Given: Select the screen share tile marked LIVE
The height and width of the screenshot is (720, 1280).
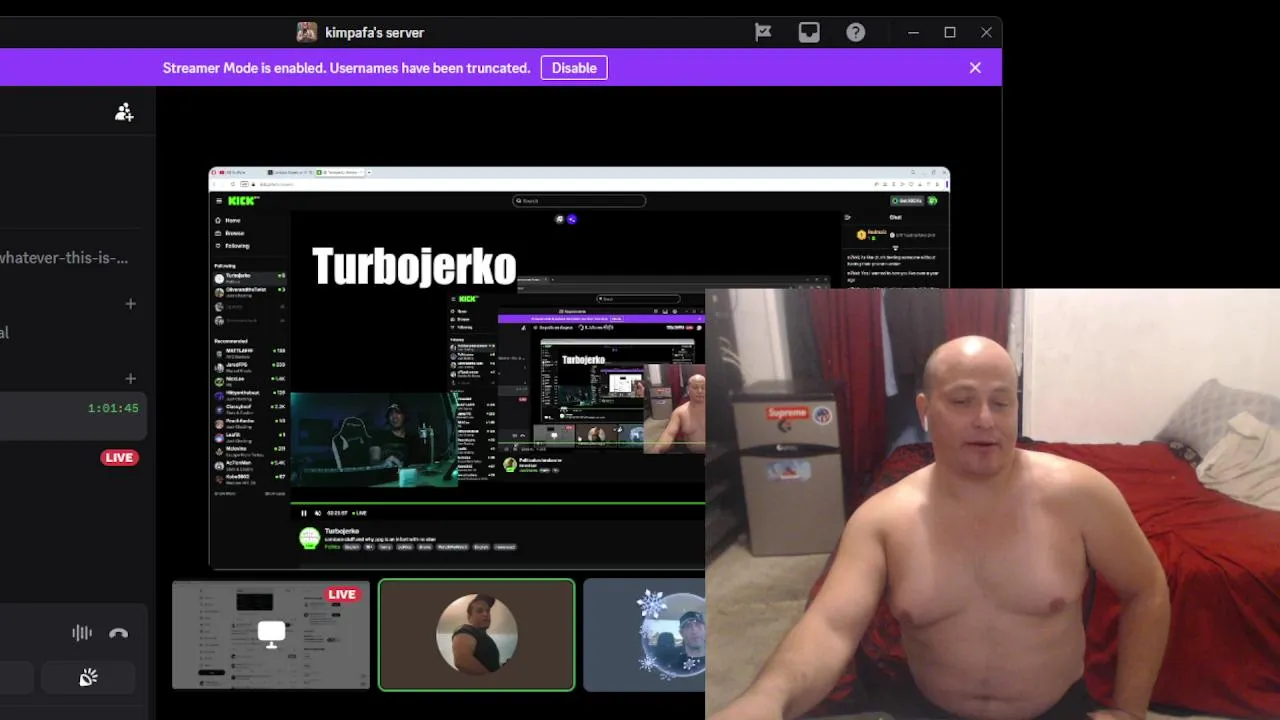Looking at the screenshot, I should pos(271,635).
